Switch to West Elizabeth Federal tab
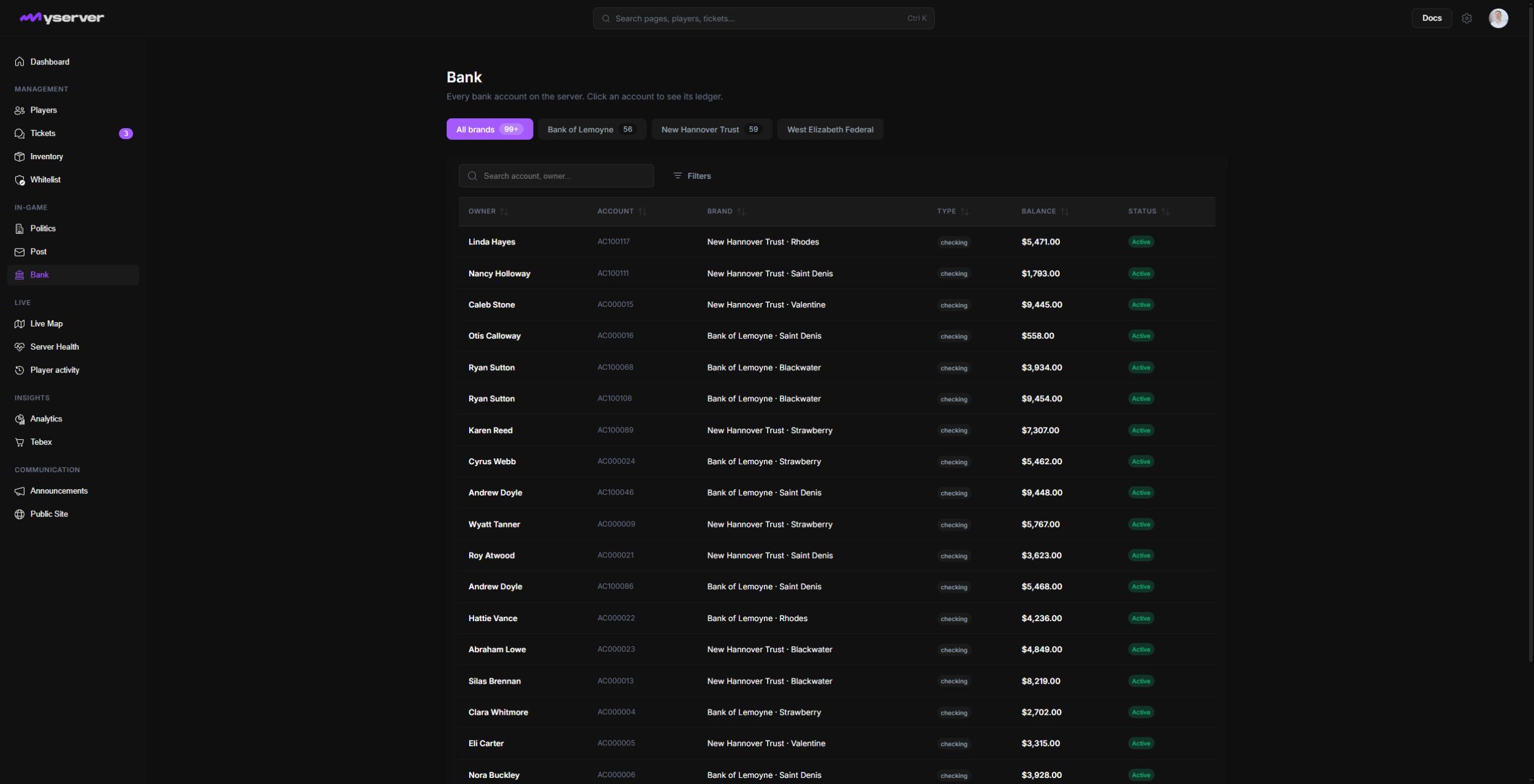This screenshot has height=784, width=1534. pos(830,129)
